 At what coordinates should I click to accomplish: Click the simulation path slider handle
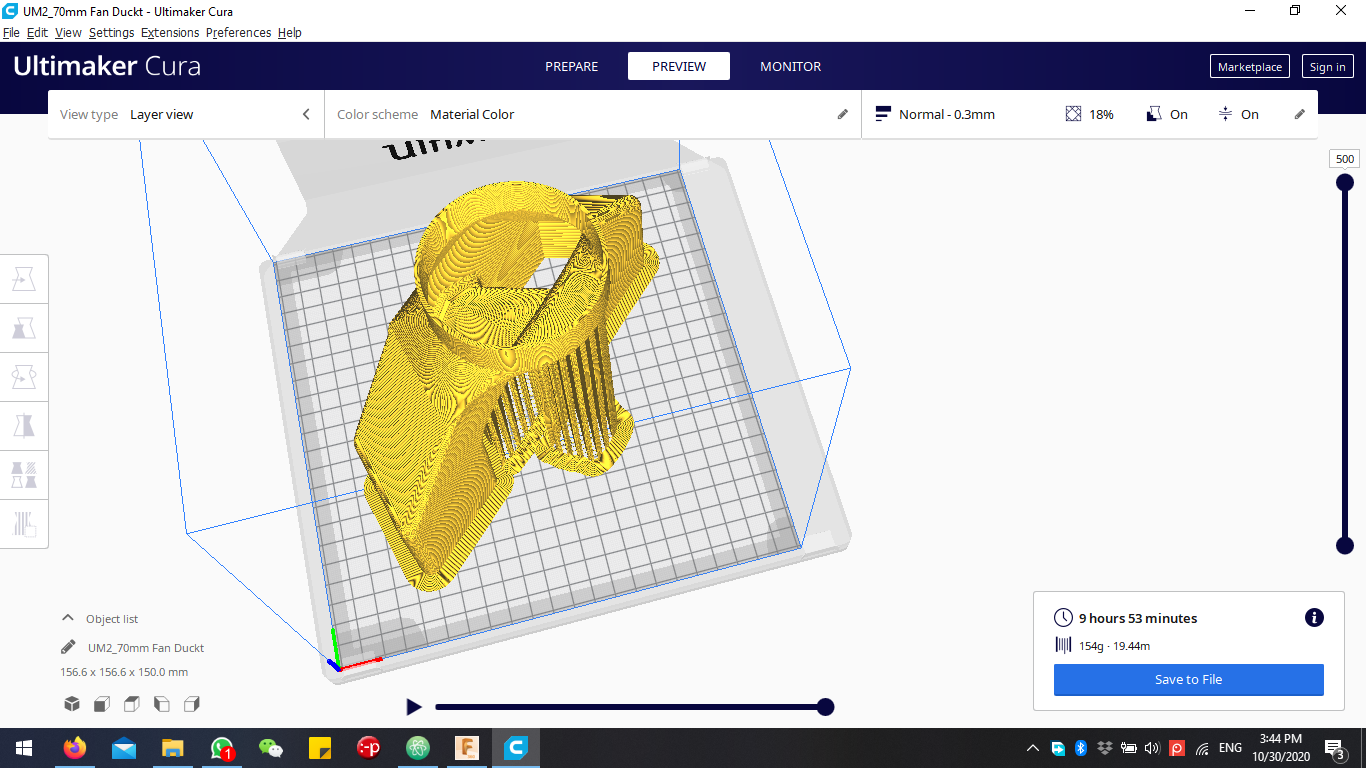click(x=825, y=707)
